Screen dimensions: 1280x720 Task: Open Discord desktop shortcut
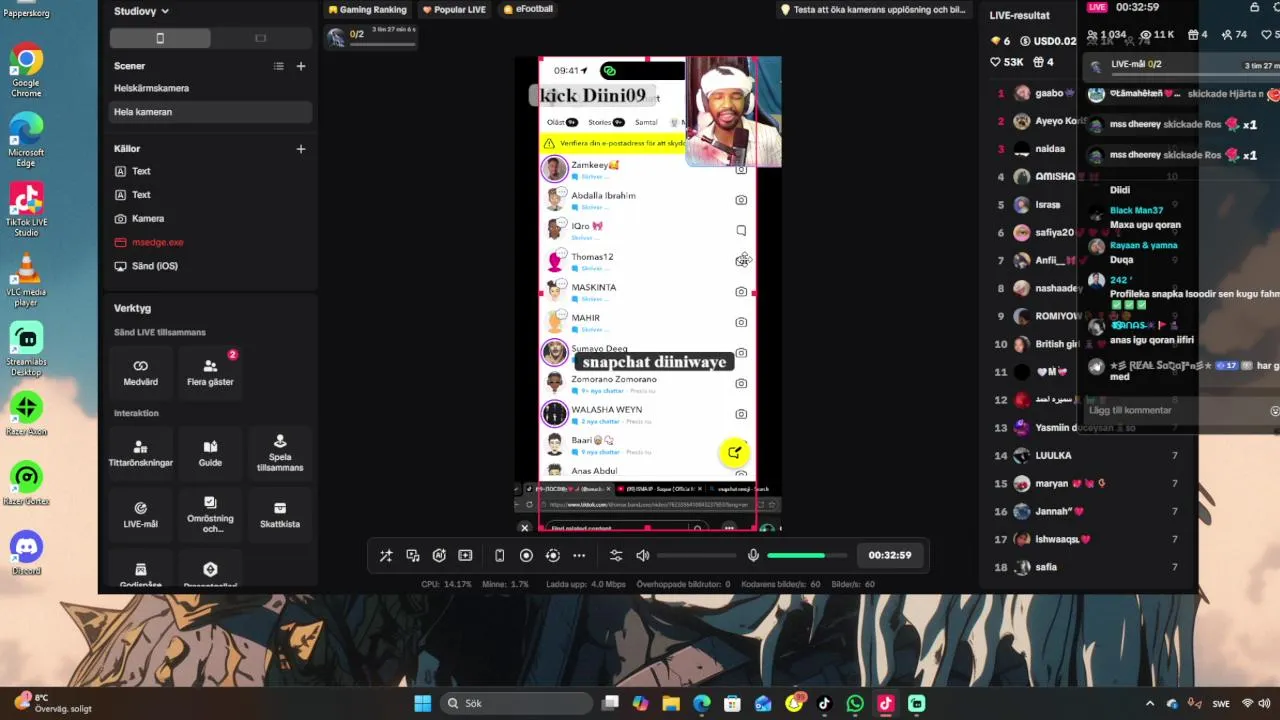pyautogui.click(x=26, y=554)
